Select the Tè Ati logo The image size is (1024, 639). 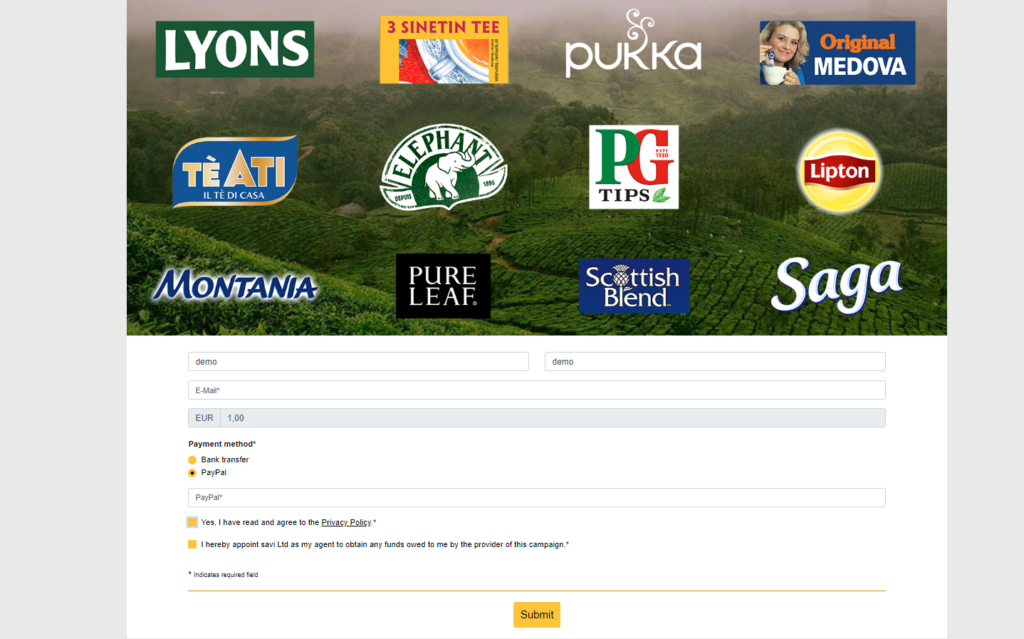pyautogui.click(x=235, y=171)
